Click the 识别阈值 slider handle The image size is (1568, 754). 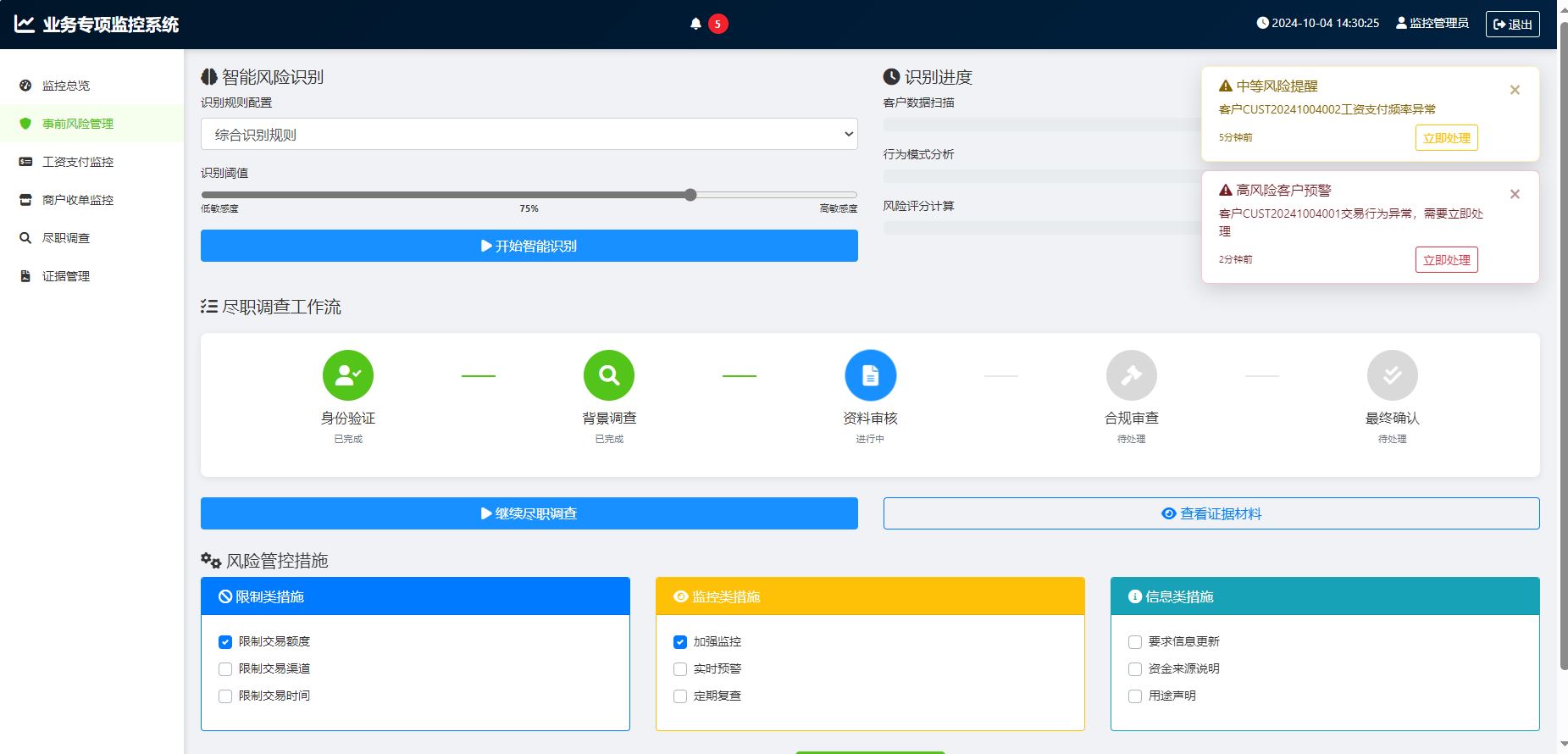click(690, 195)
